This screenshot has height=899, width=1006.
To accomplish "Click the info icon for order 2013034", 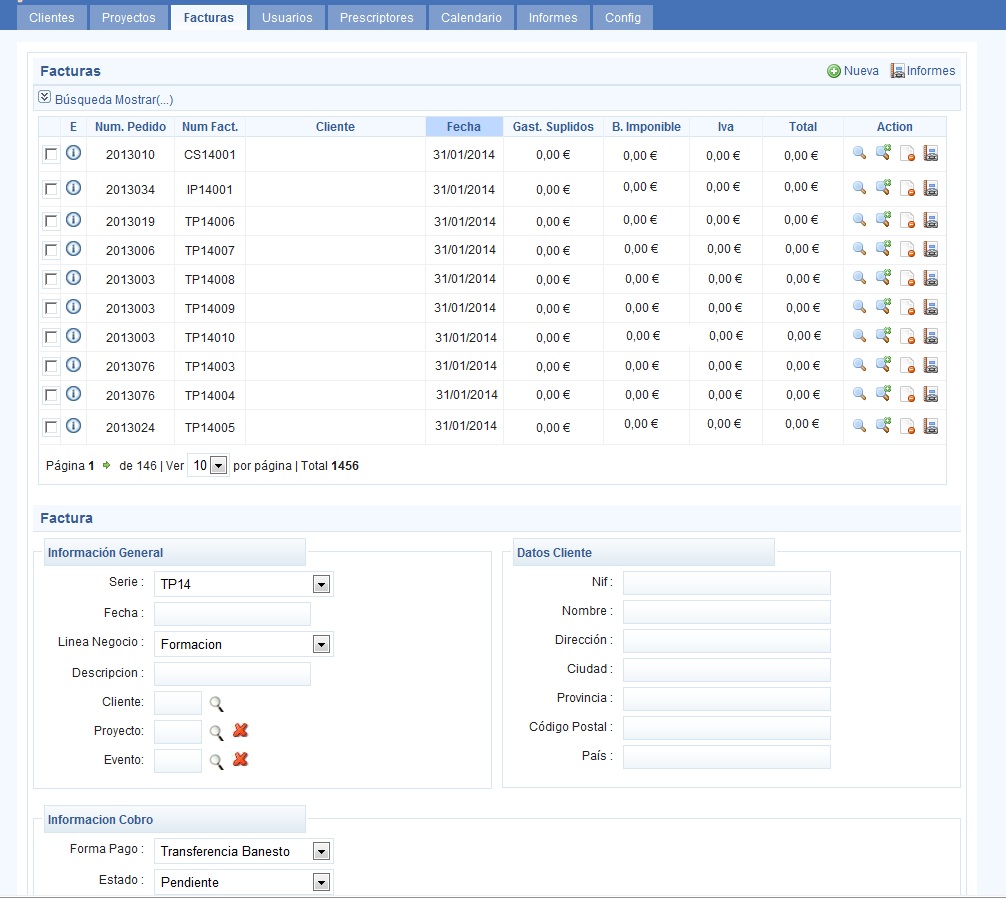I will [73, 188].
